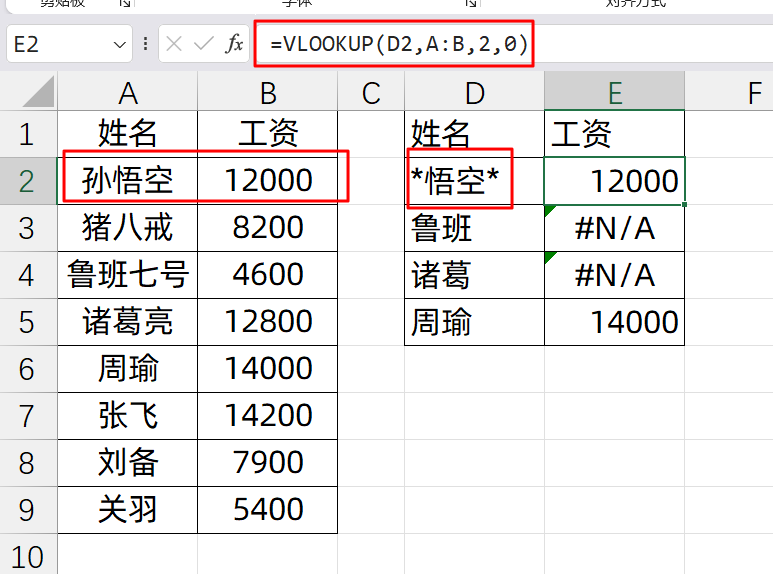Click cell A6 containing 周瑜

coord(128,369)
